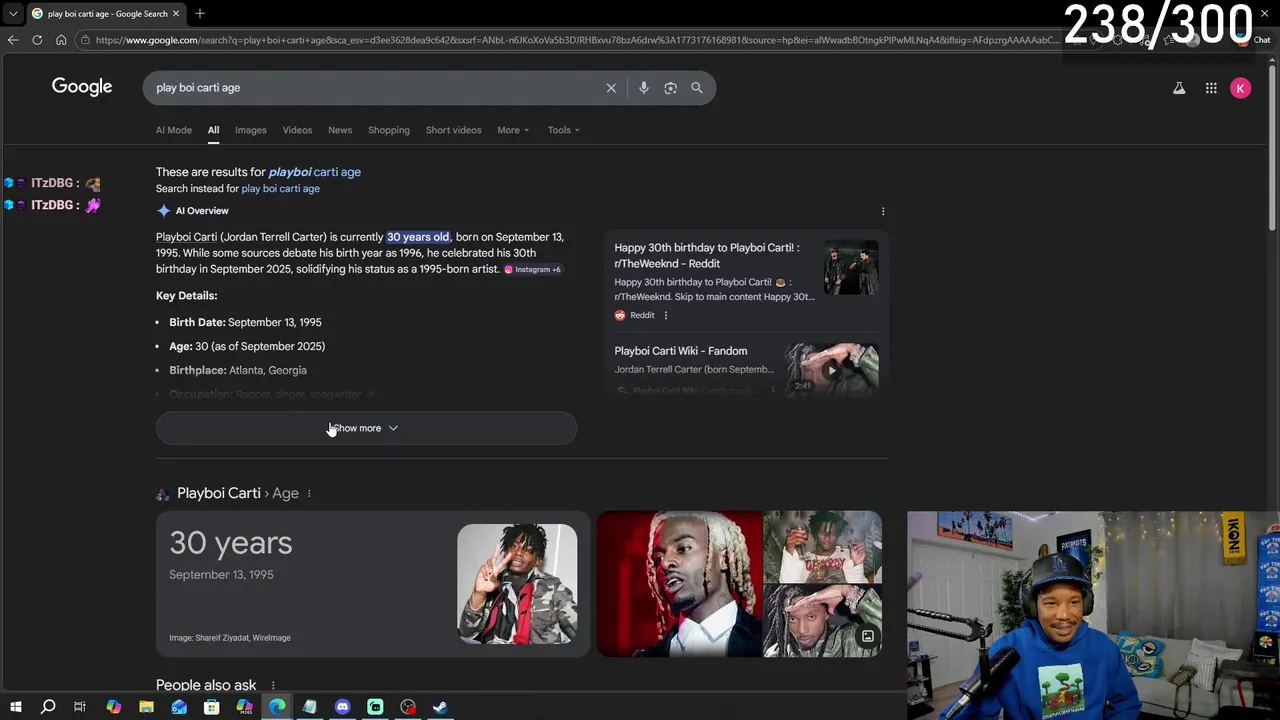Open Task View on taskbar
The image size is (1280, 720).
(x=80, y=707)
